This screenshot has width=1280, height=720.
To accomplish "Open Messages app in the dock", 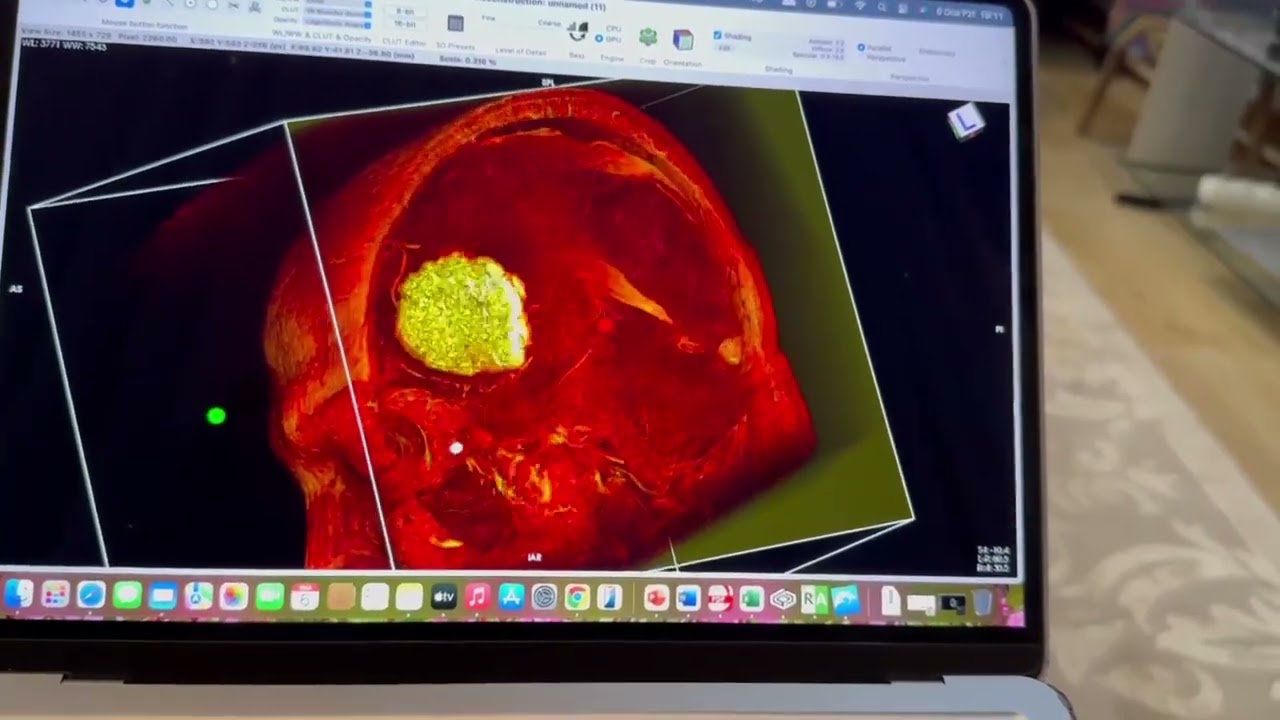I will [127, 596].
